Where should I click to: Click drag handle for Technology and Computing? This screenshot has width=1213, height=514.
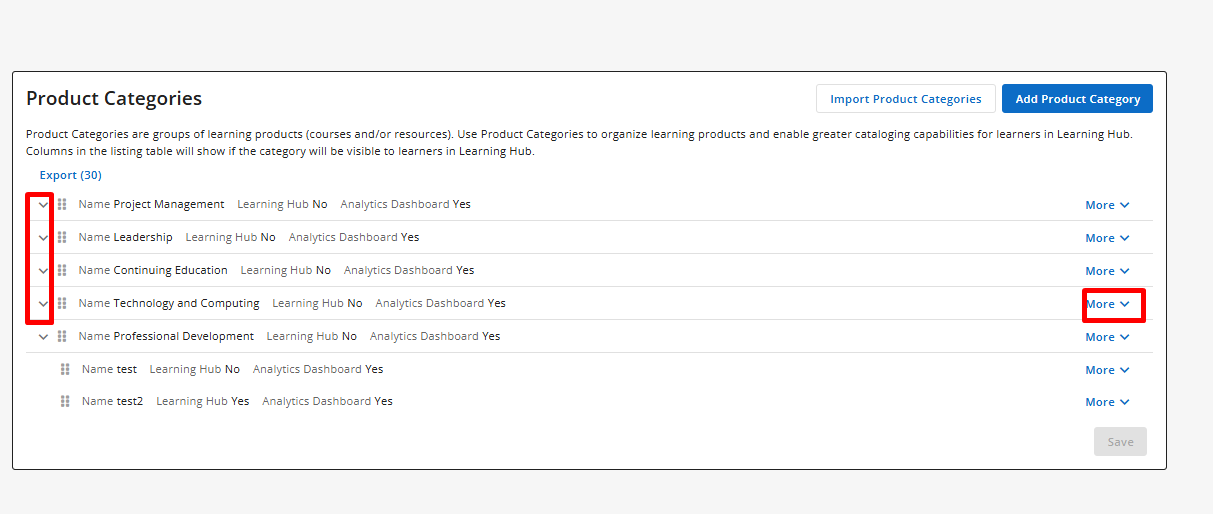(x=62, y=303)
